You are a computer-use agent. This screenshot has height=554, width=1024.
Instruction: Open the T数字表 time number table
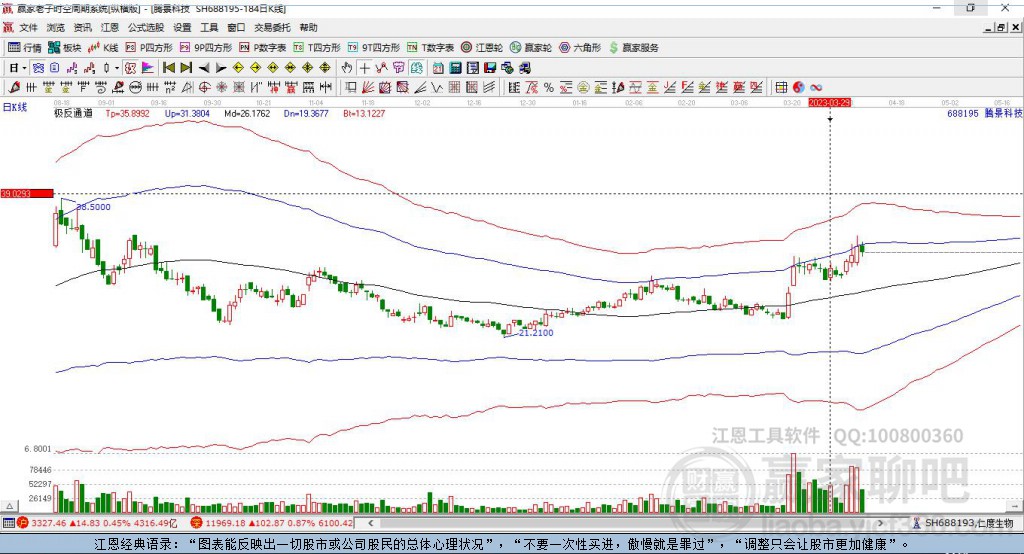click(x=430, y=48)
